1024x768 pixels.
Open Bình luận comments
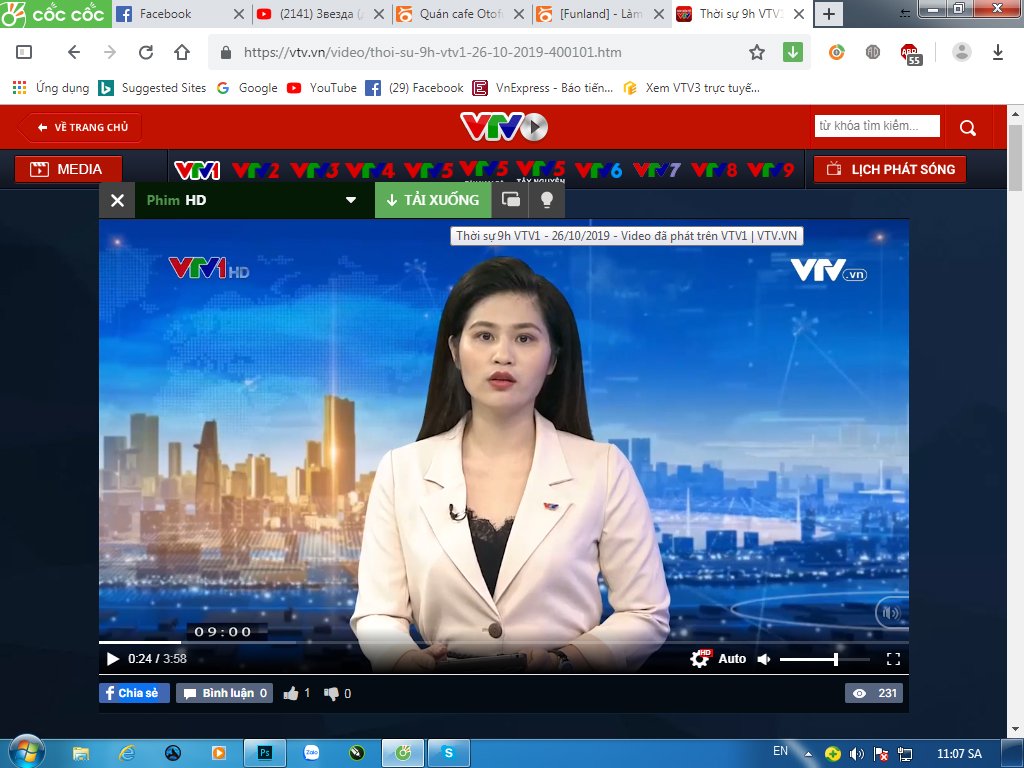224,693
